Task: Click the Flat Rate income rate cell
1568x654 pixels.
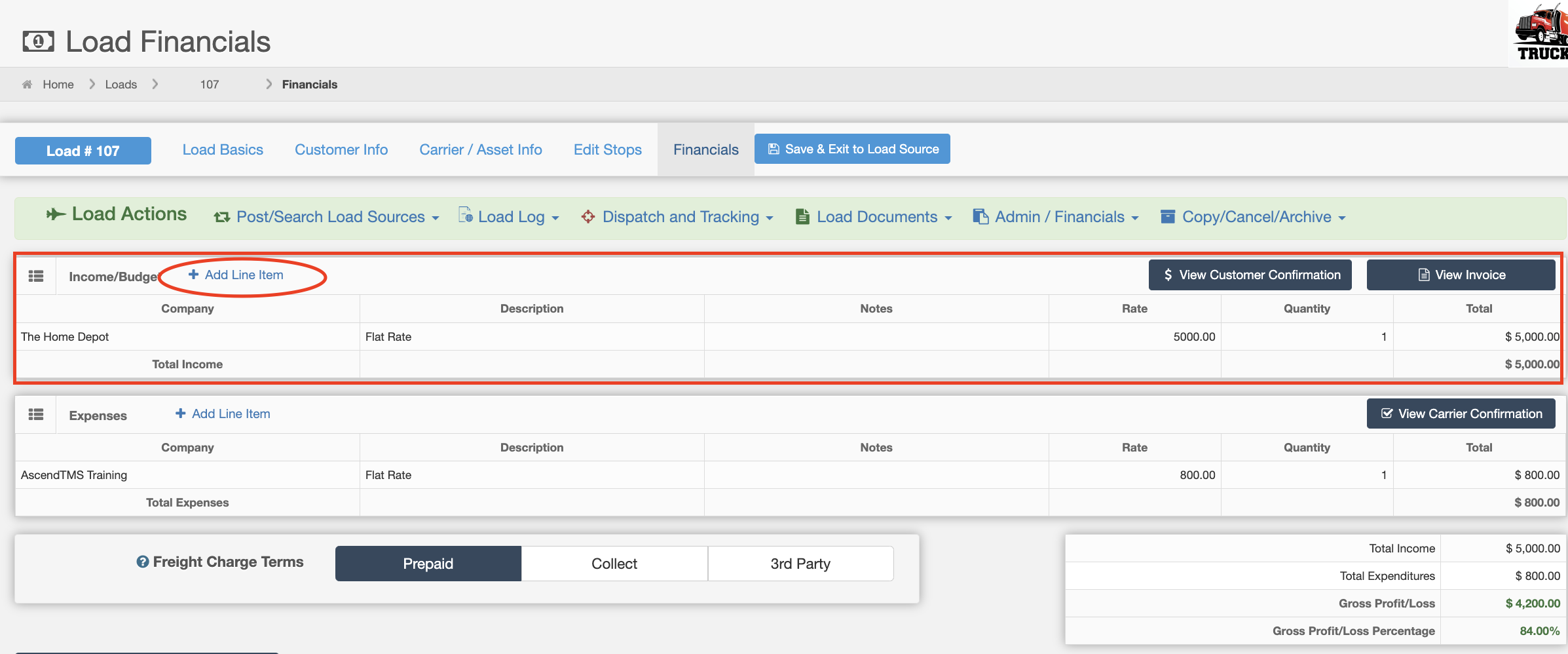Action: (x=1134, y=337)
